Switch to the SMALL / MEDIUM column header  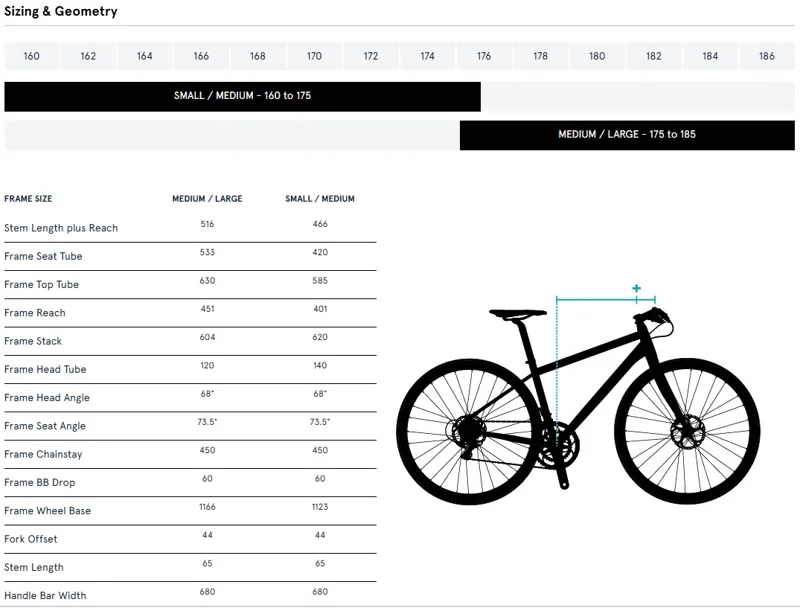click(320, 199)
